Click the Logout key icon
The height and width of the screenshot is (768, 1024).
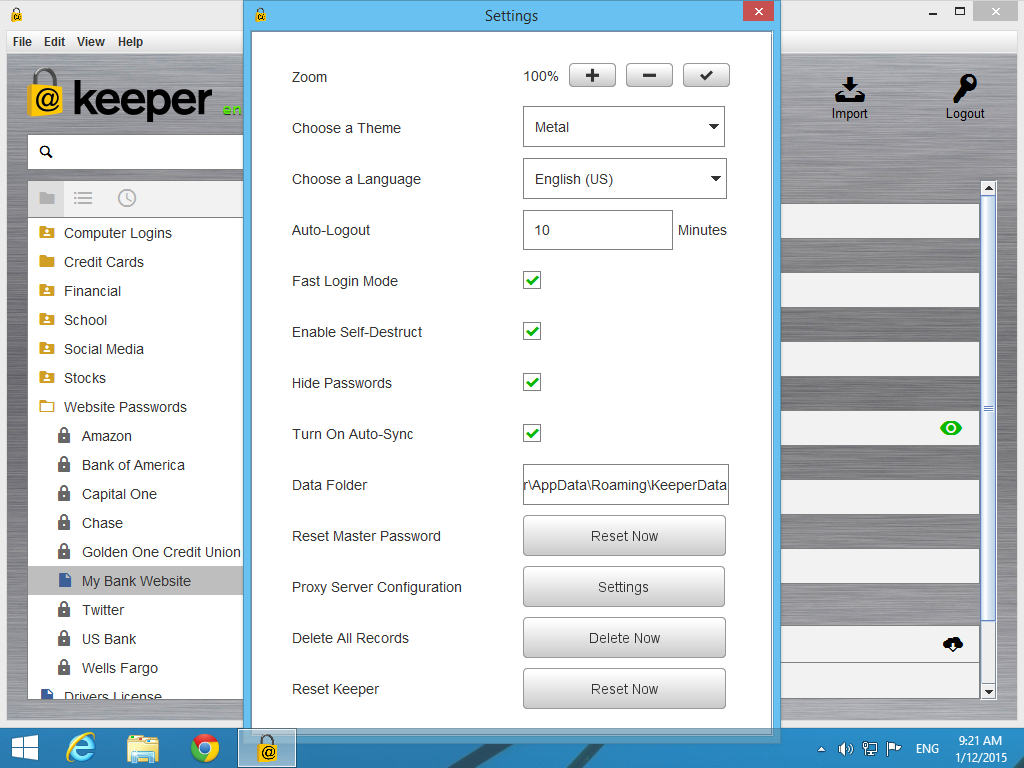click(x=965, y=98)
